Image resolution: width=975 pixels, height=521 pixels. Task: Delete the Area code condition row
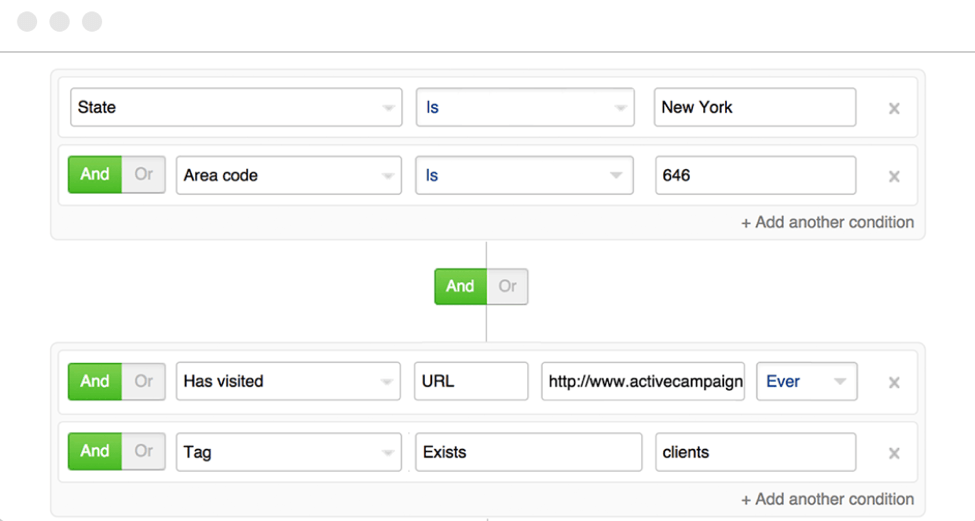point(894,176)
